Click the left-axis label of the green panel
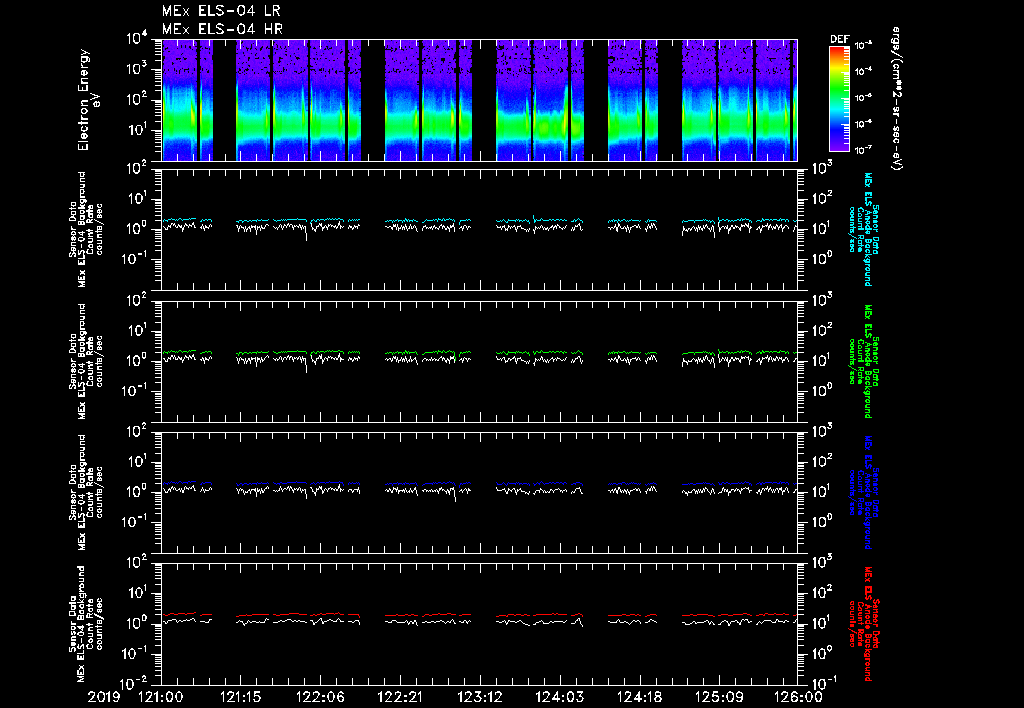 pos(86,361)
